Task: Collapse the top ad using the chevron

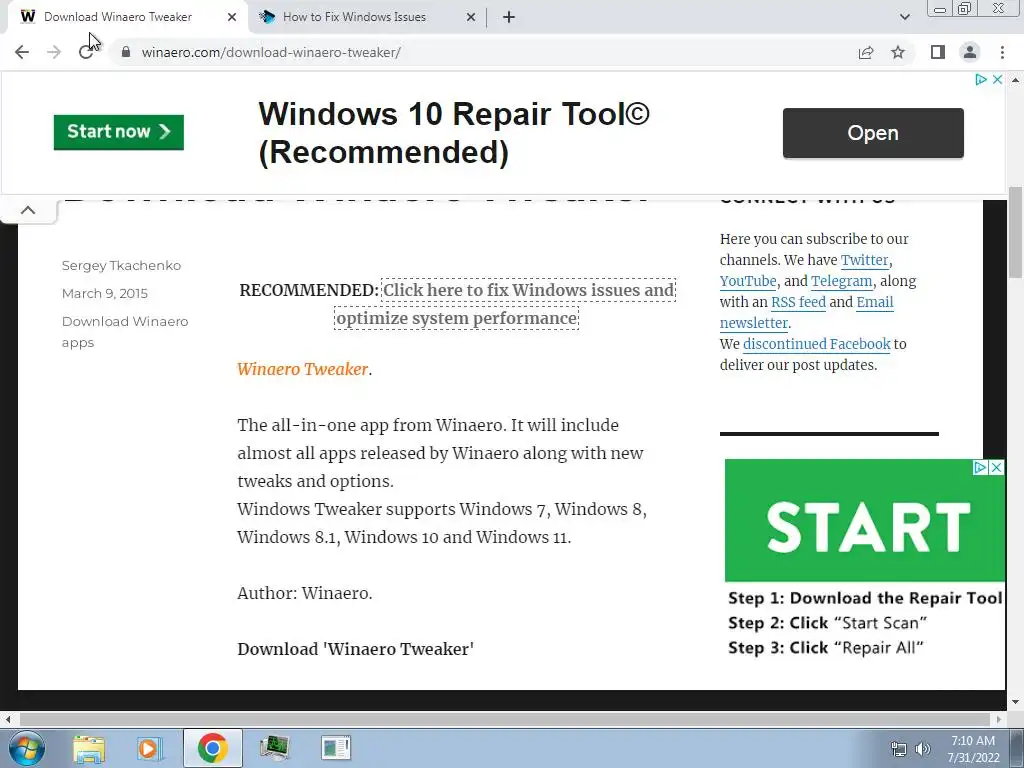Action: [x=28, y=210]
